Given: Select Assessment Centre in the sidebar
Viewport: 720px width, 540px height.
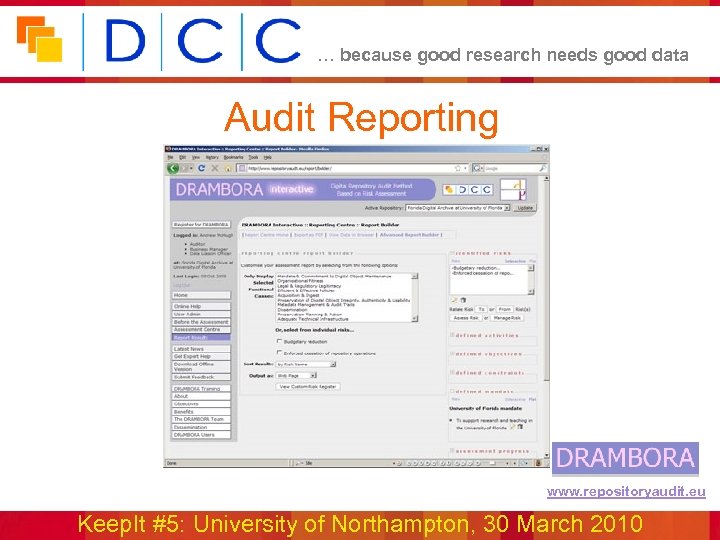Looking at the screenshot, I should (201, 330).
